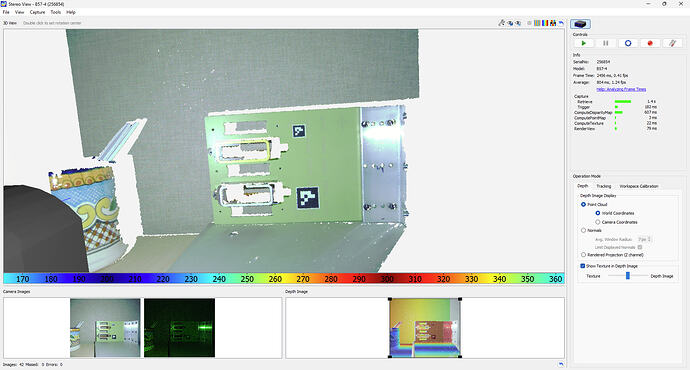Viewport: 690px width, 370px height.
Task: Select Camera Coordinates radio option
Action: (598, 222)
